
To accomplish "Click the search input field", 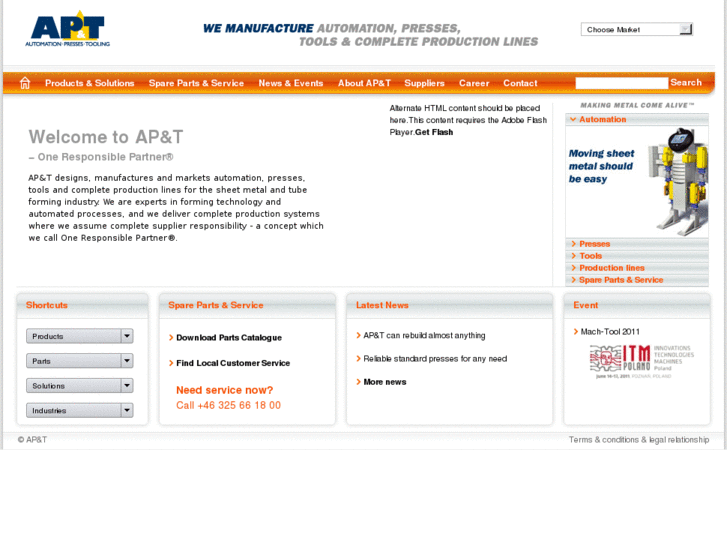I will click(622, 83).
